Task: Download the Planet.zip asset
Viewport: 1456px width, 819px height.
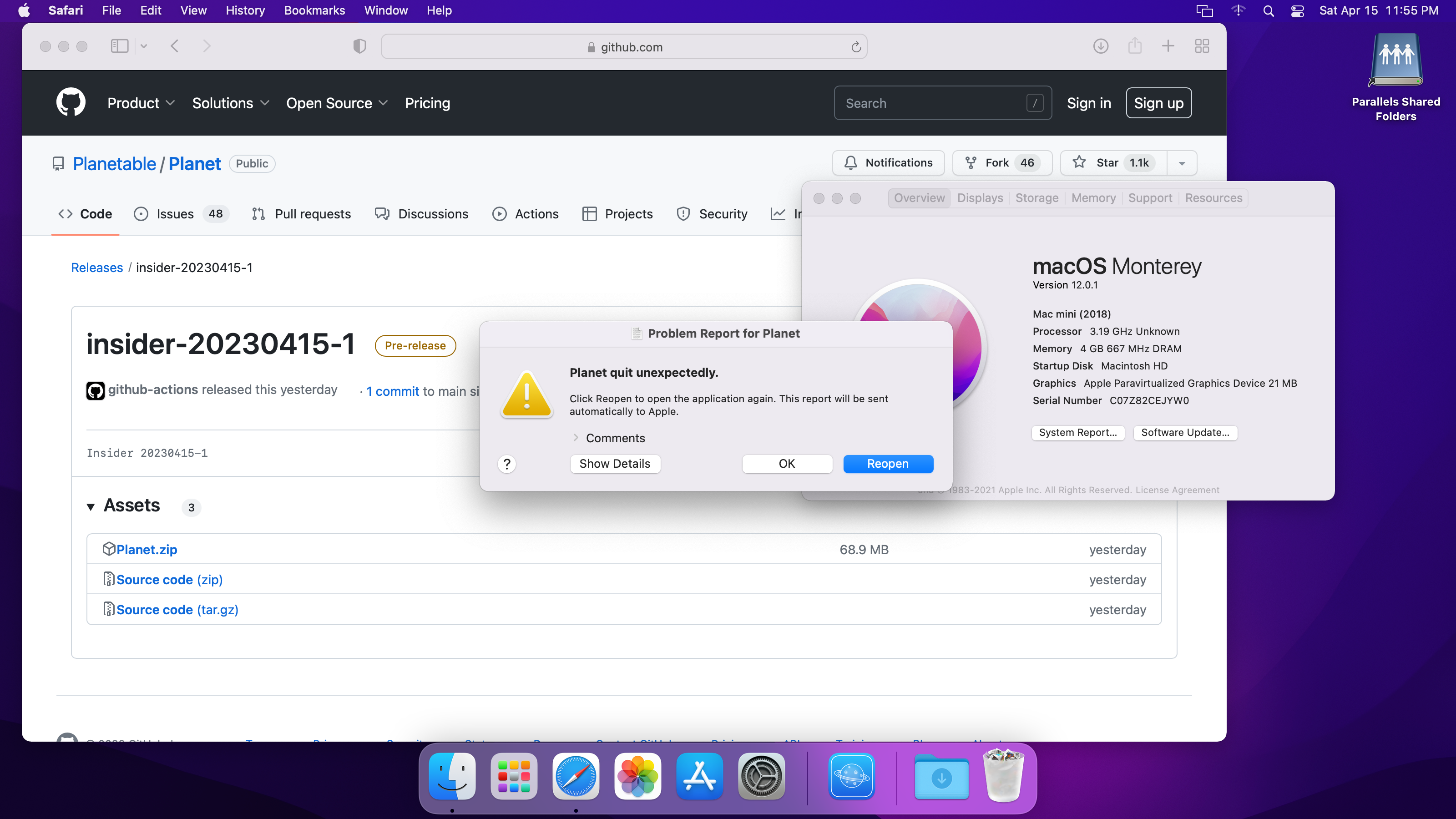Action: [147, 549]
